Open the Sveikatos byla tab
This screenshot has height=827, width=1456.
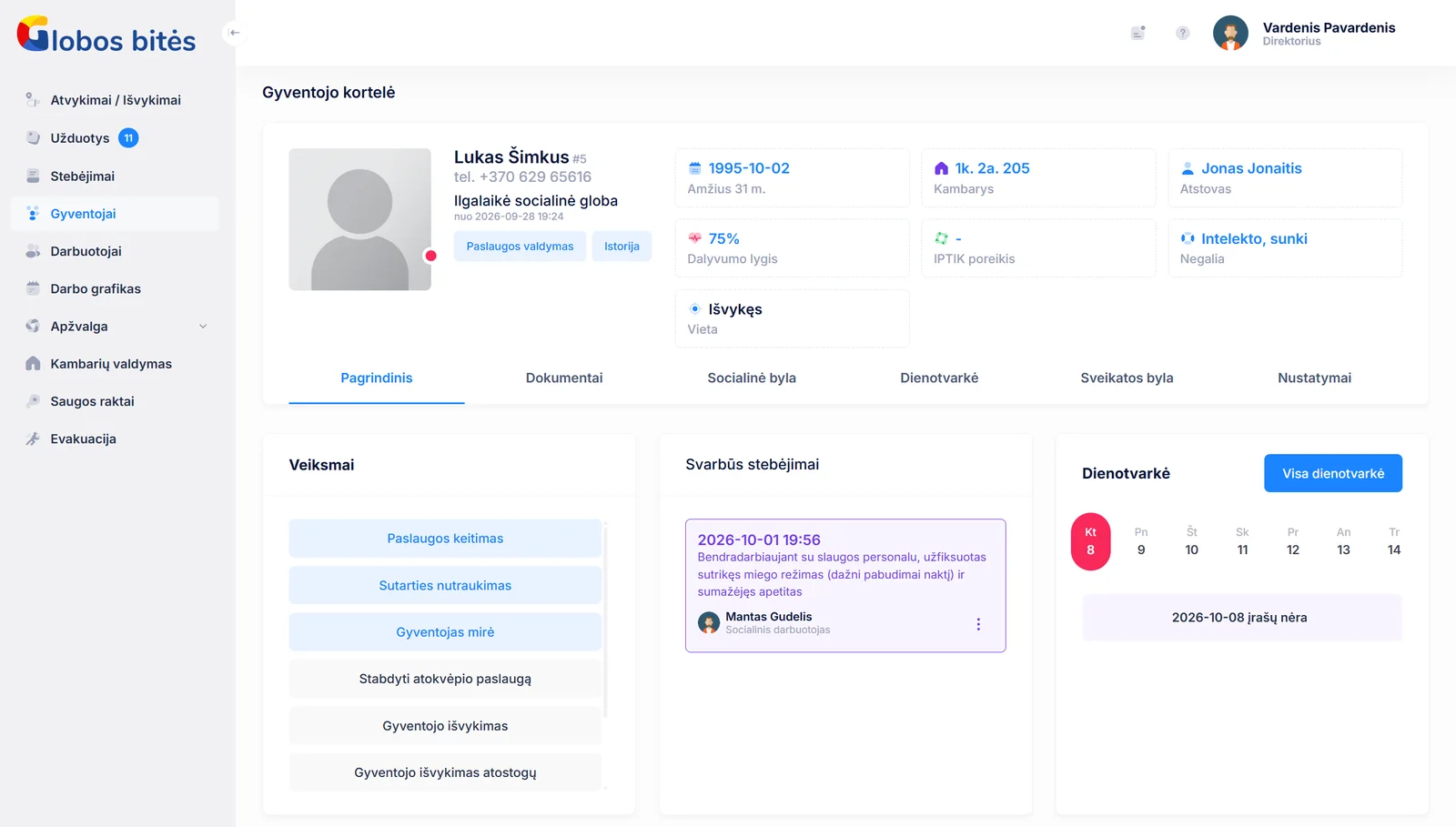coord(1127,378)
